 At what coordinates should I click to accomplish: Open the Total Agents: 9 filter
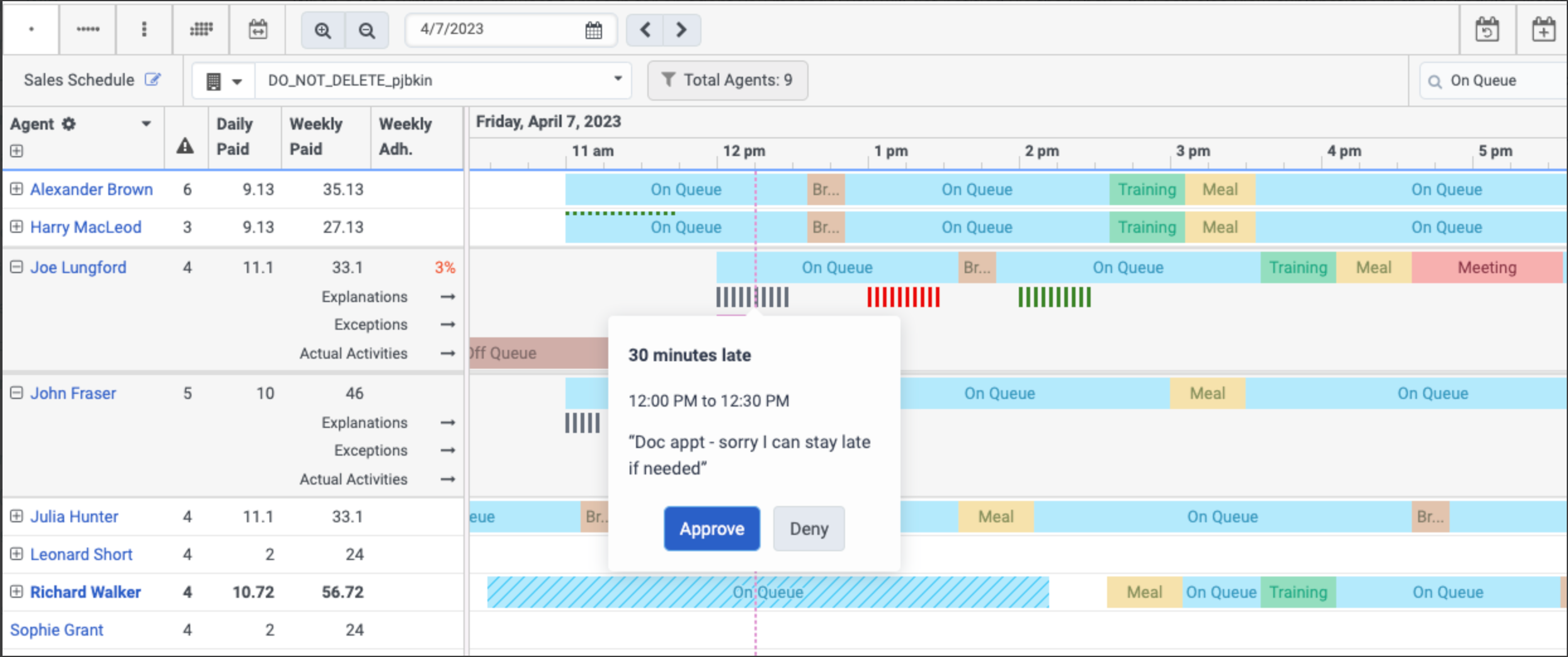pos(727,80)
